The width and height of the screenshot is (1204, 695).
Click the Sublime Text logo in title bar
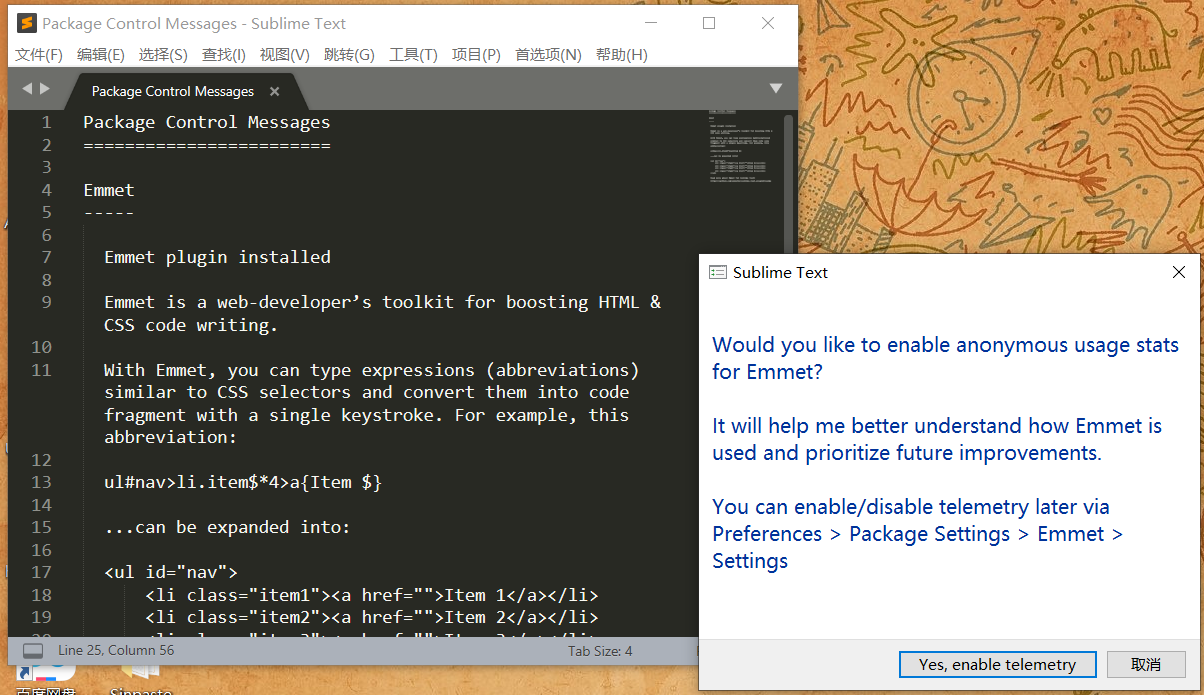tap(27, 23)
